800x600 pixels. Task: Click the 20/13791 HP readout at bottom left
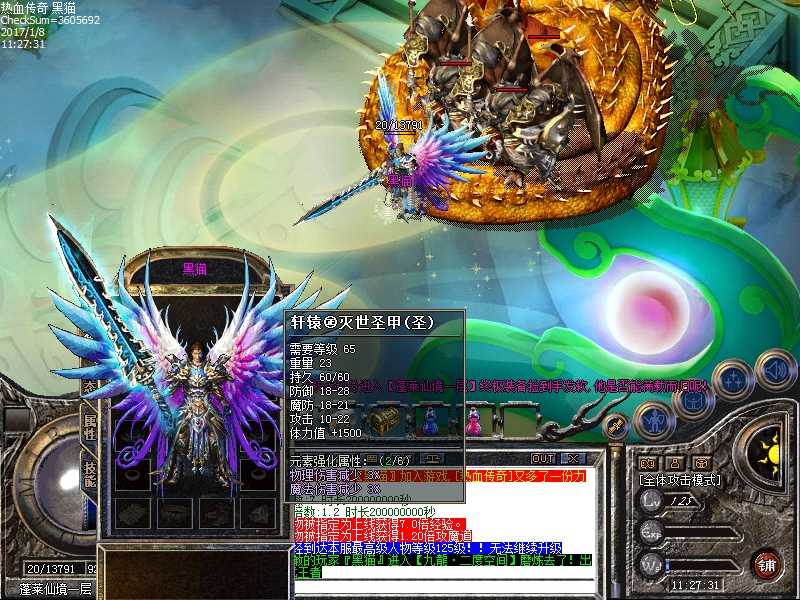pos(51,569)
